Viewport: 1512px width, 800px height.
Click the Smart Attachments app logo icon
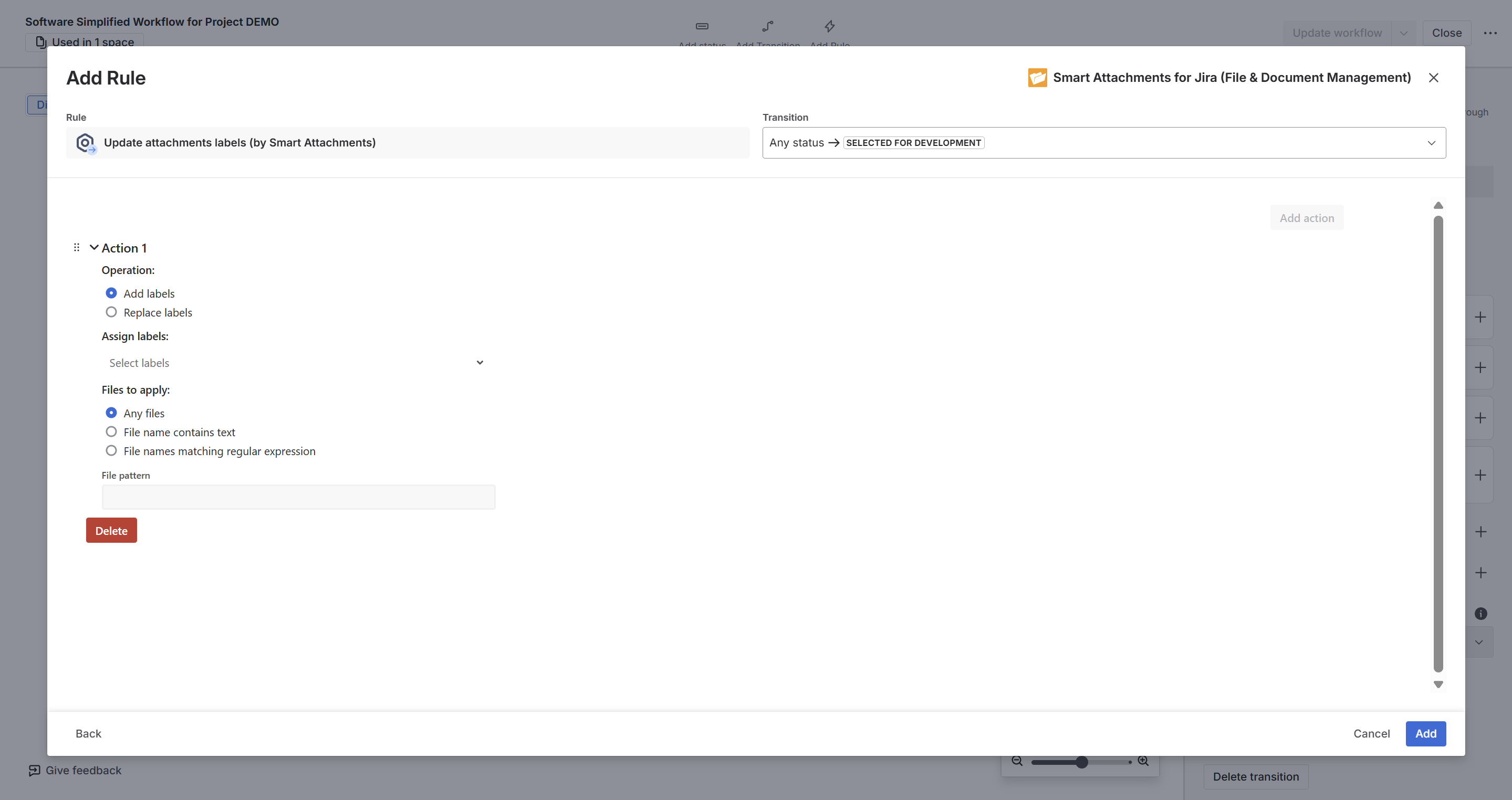click(1037, 78)
